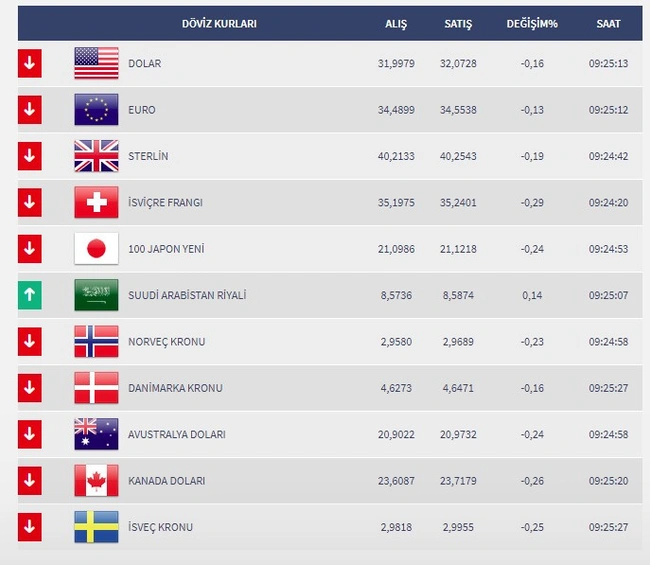This screenshot has width=650, height=565.
Task: Click the European Union flag icon
Action: (x=96, y=110)
